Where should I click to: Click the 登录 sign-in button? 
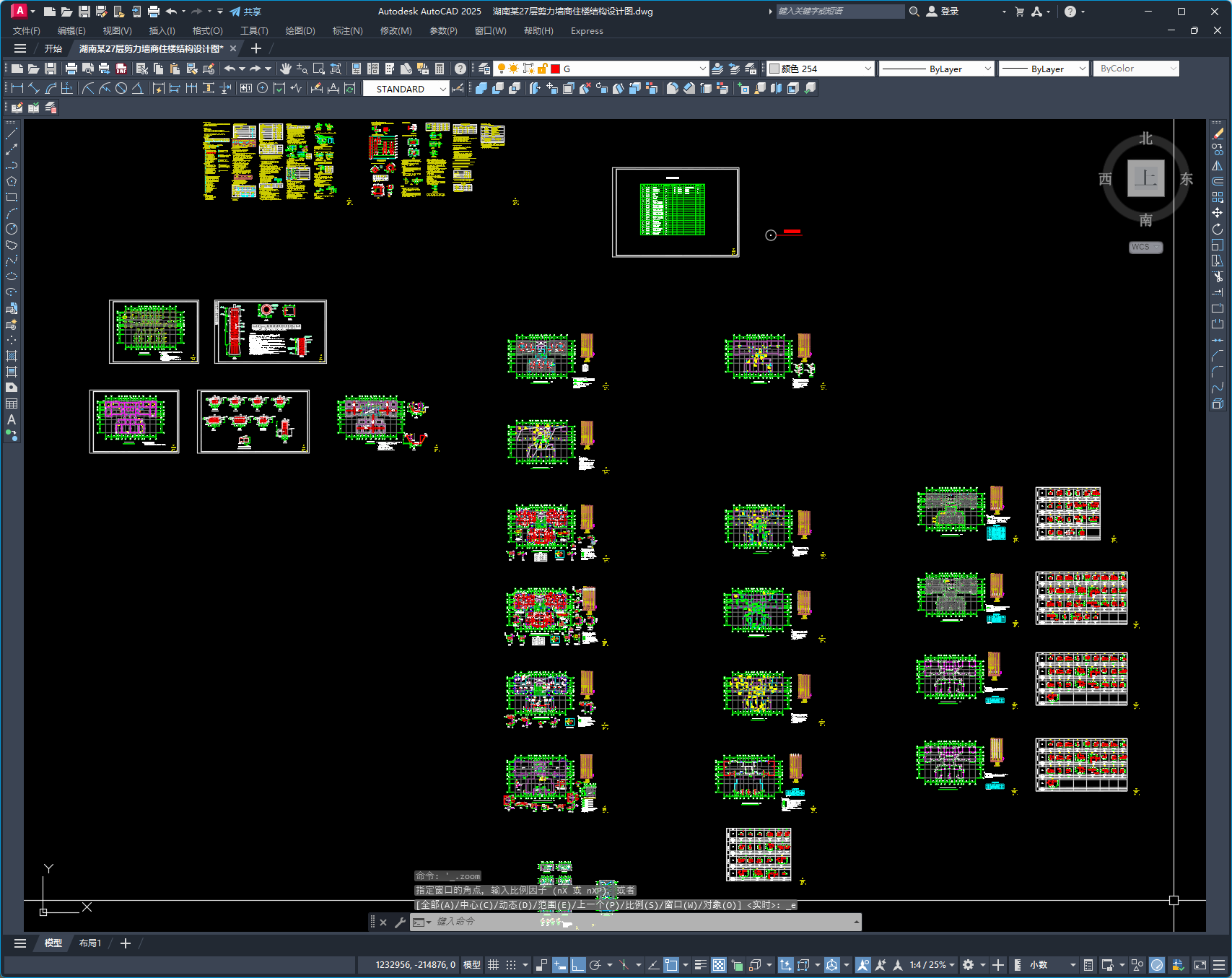[x=943, y=12]
